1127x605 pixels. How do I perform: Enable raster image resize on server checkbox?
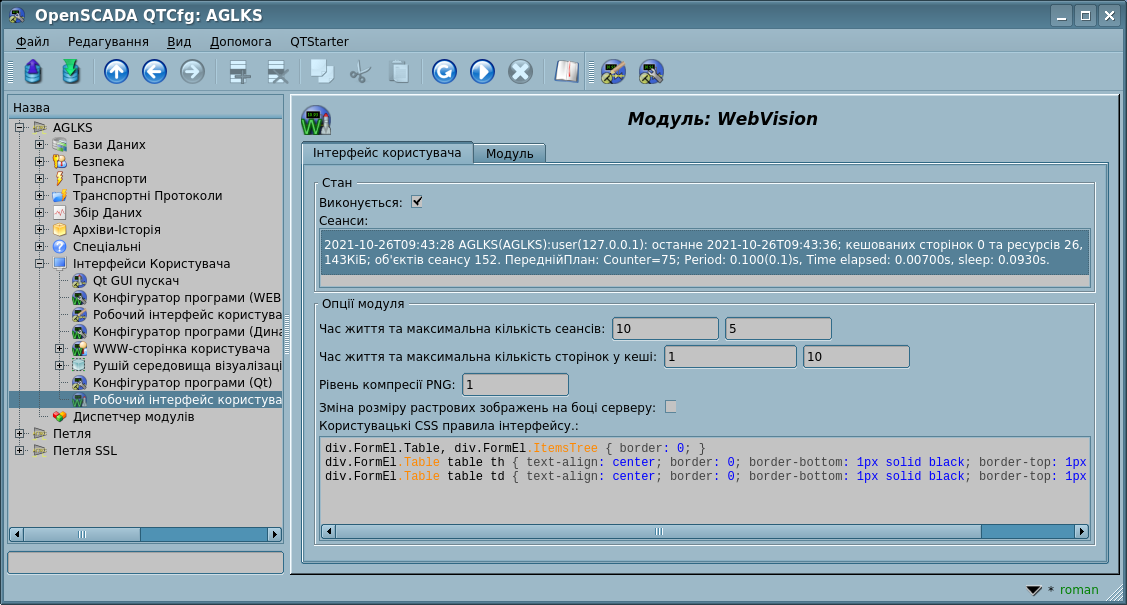[671, 407]
